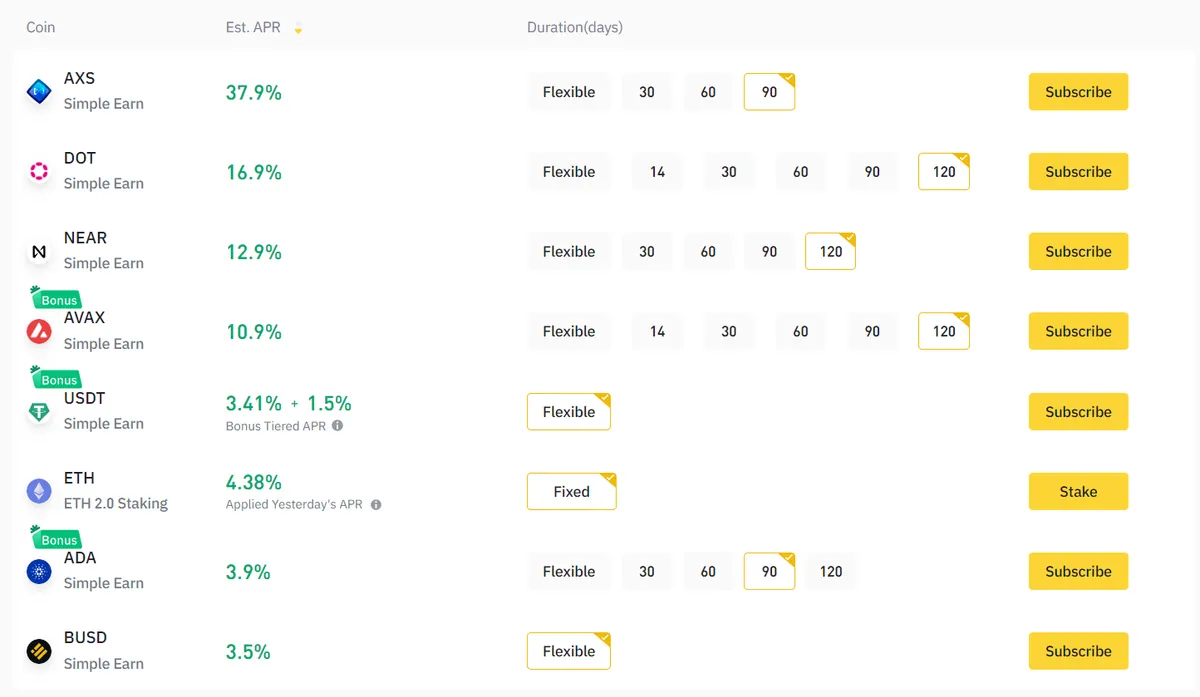
Task: Click the 37.9% APR value
Action: pos(254,92)
